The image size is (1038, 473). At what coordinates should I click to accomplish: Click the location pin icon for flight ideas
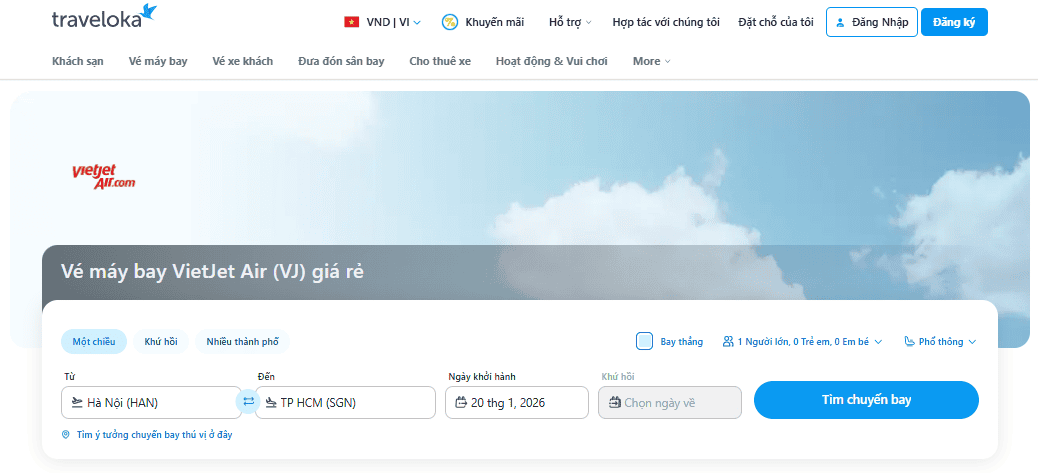(66, 435)
